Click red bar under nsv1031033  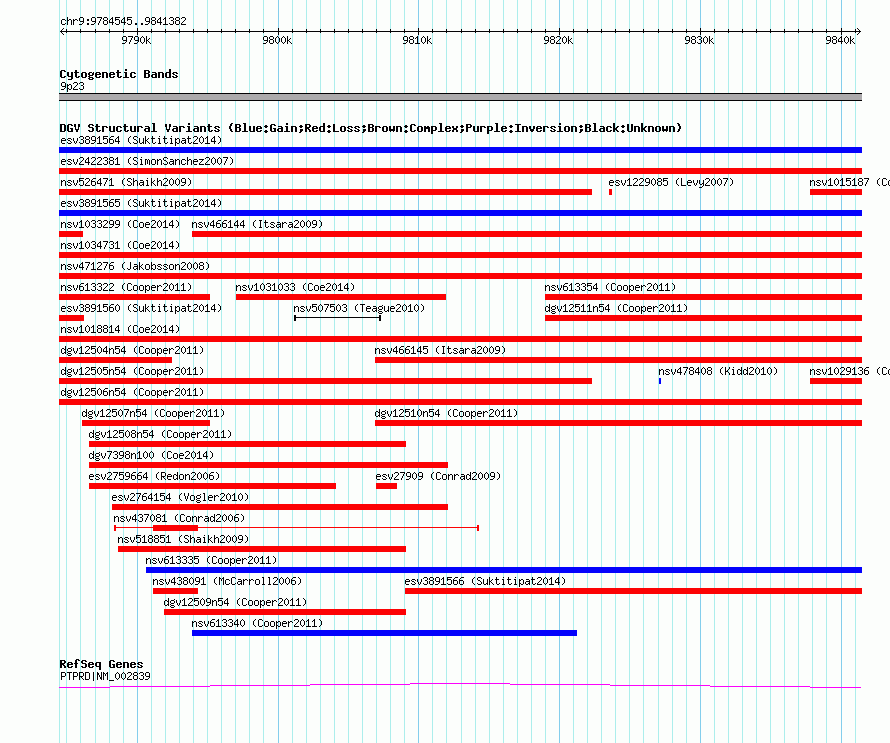click(x=341, y=297)
